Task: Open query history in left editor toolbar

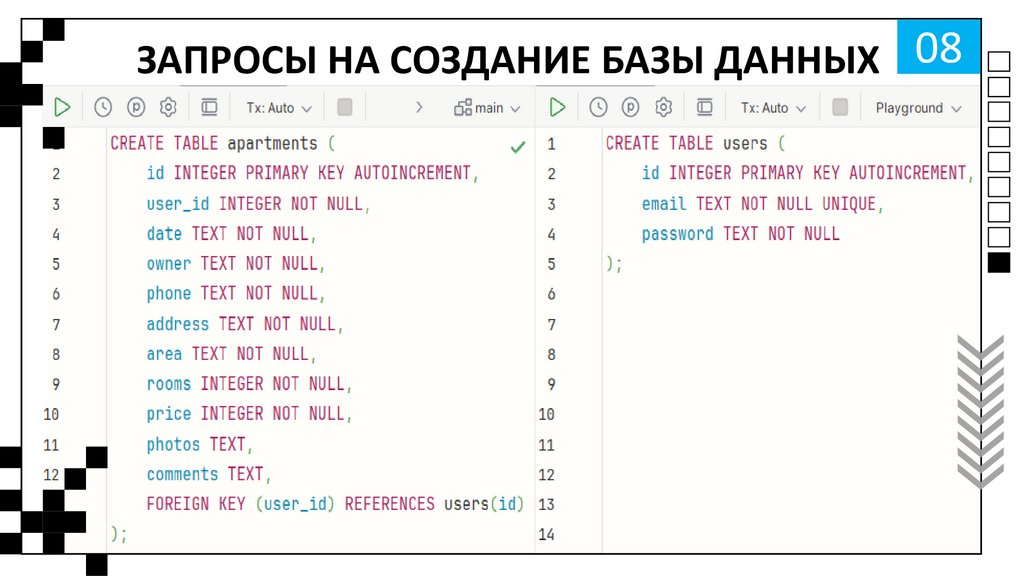Action: [x=103, y=107]
